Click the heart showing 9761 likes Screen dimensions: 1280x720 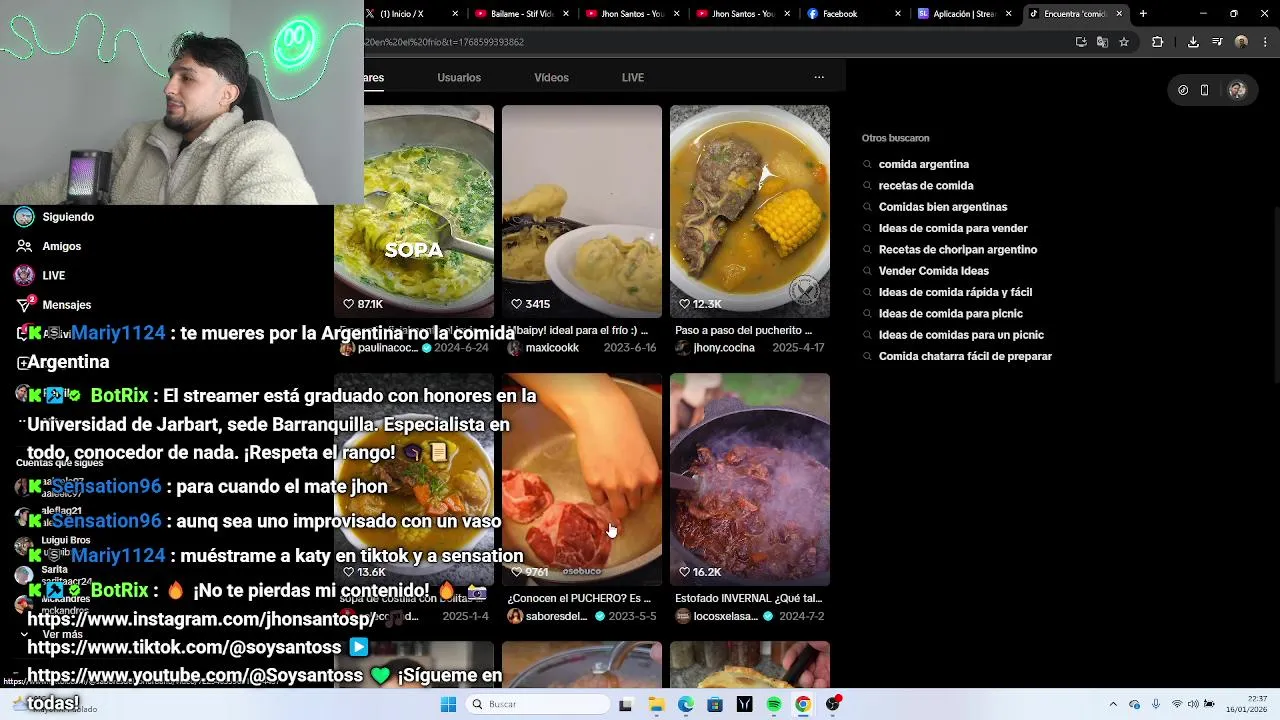pyautogui.click(x=517, y=572)
